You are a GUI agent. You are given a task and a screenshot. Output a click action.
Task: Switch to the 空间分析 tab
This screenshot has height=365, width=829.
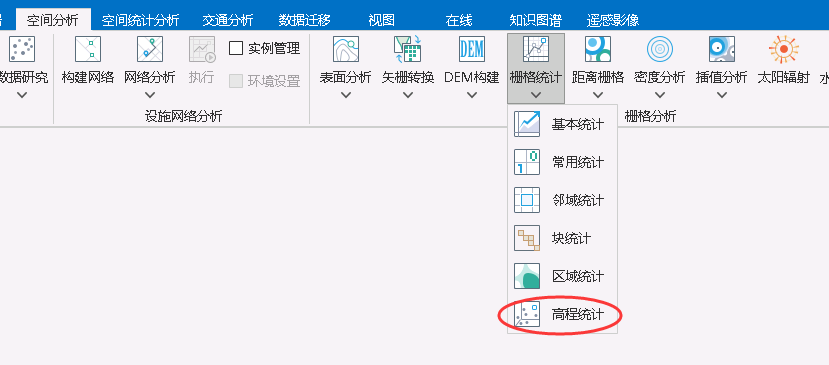point(53,20)
